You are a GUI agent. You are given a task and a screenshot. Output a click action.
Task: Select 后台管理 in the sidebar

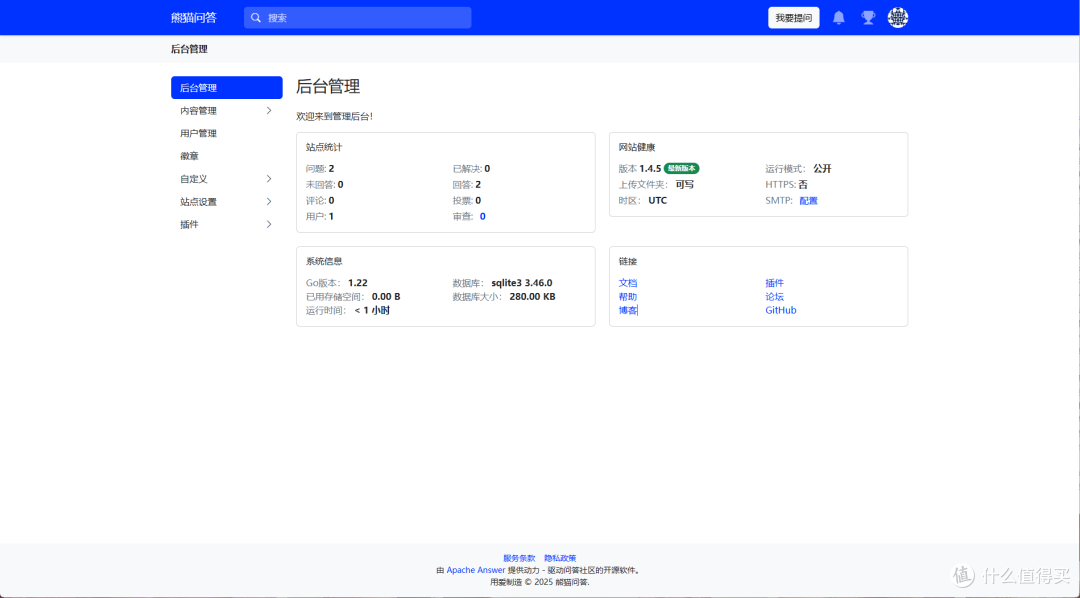pos(227,87)
